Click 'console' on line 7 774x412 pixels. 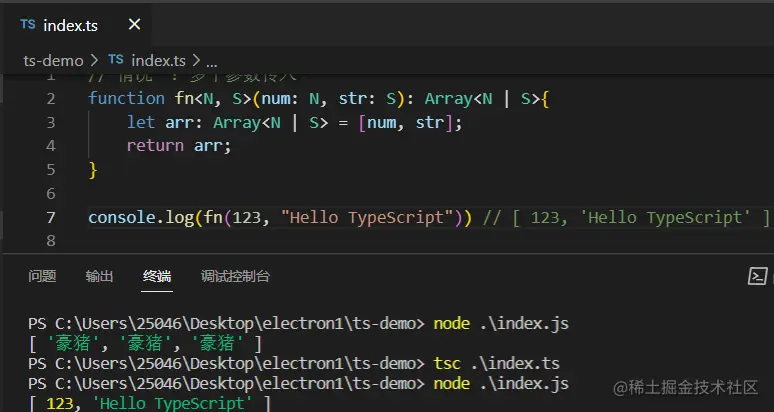[122, 217]
